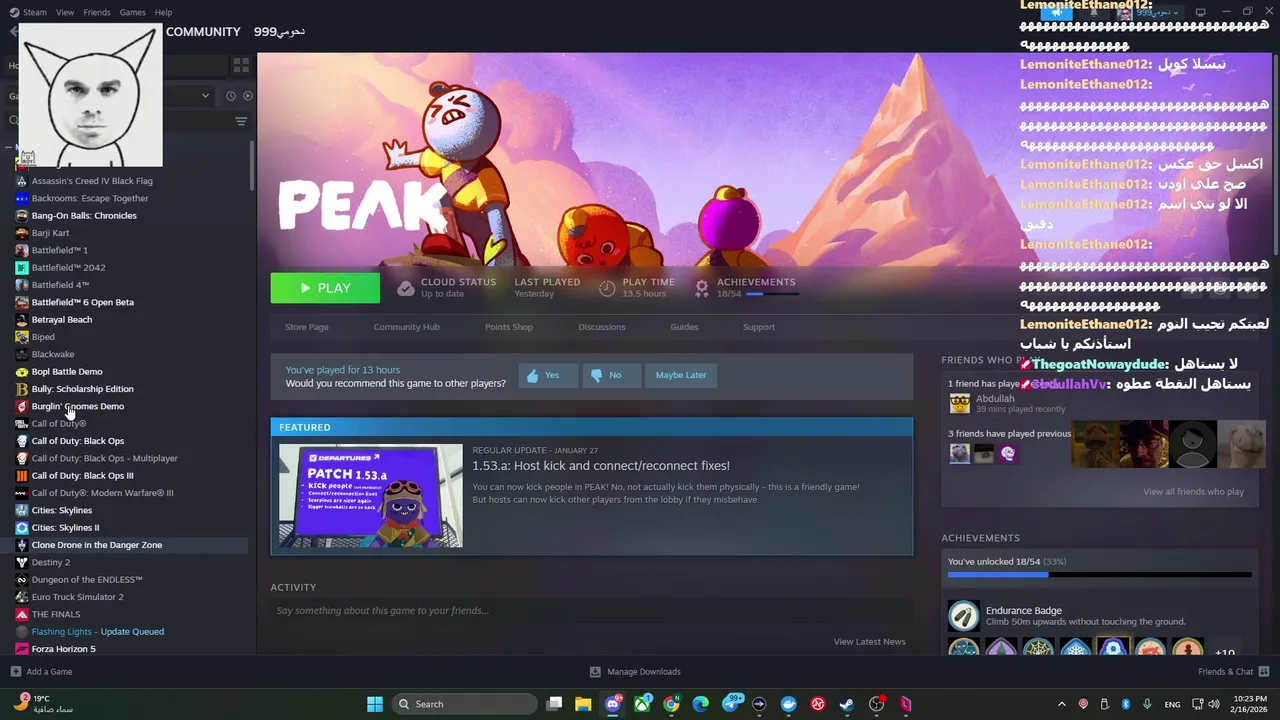Select Assassin's Creed IV Black Flag

pyautogui.click(x=92, y=181)
